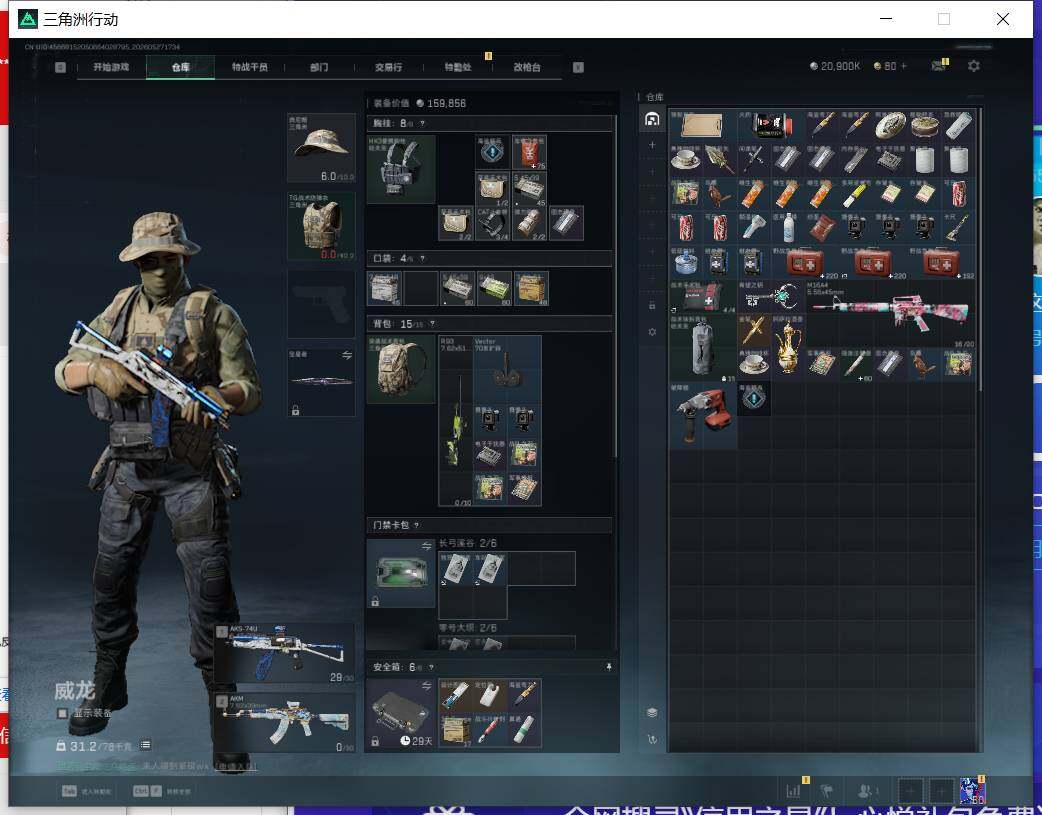Show help for 口袋 pocket capacity
Screen dimensions: 1042x815
click(422, 258)
